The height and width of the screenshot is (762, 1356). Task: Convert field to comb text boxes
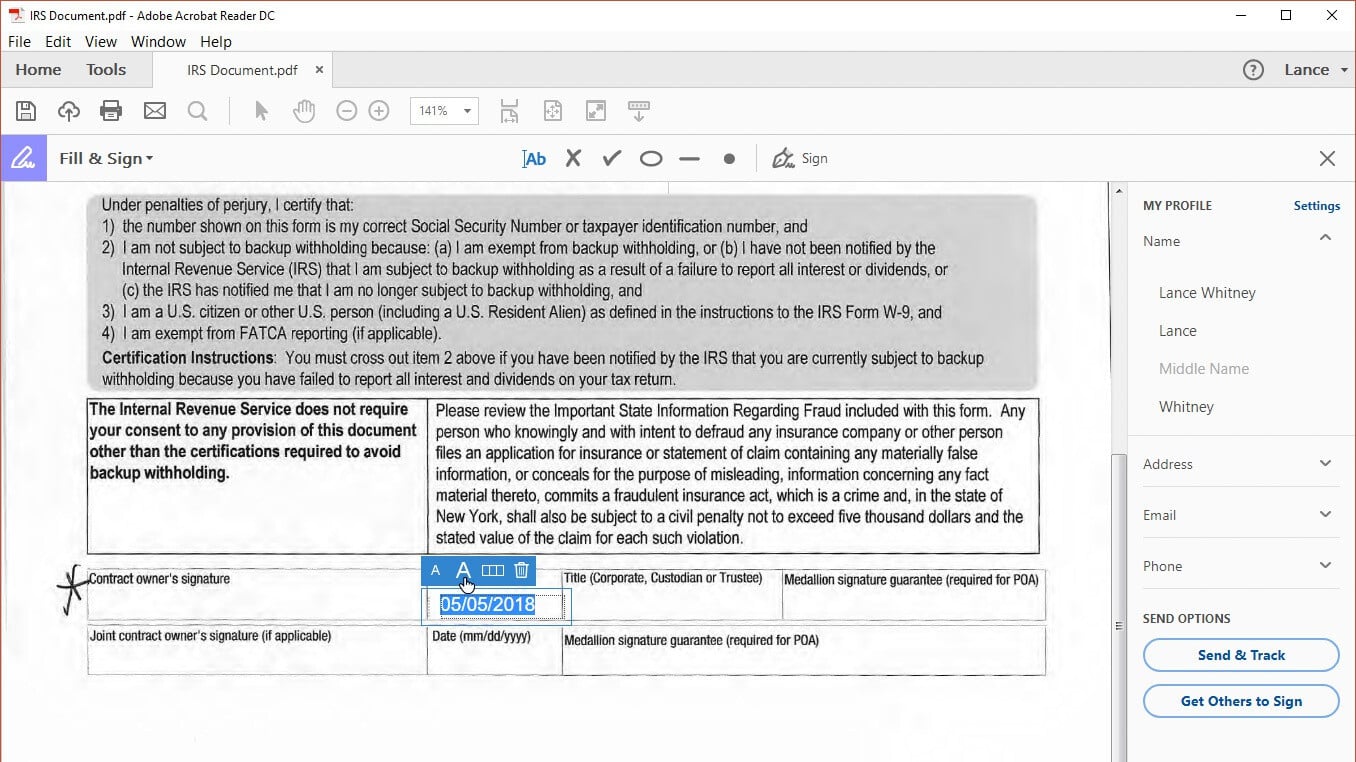tap(492, 571)
